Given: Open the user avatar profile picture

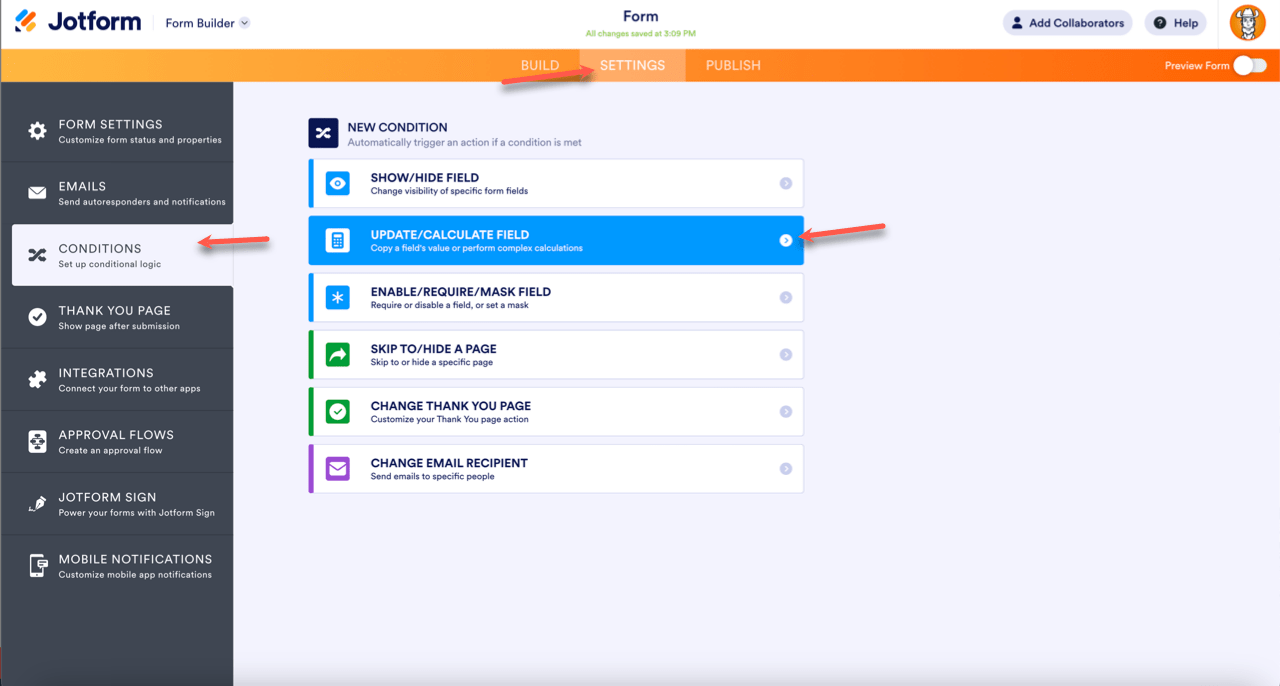Looking at the screenshot, I should coord(1247,23).
